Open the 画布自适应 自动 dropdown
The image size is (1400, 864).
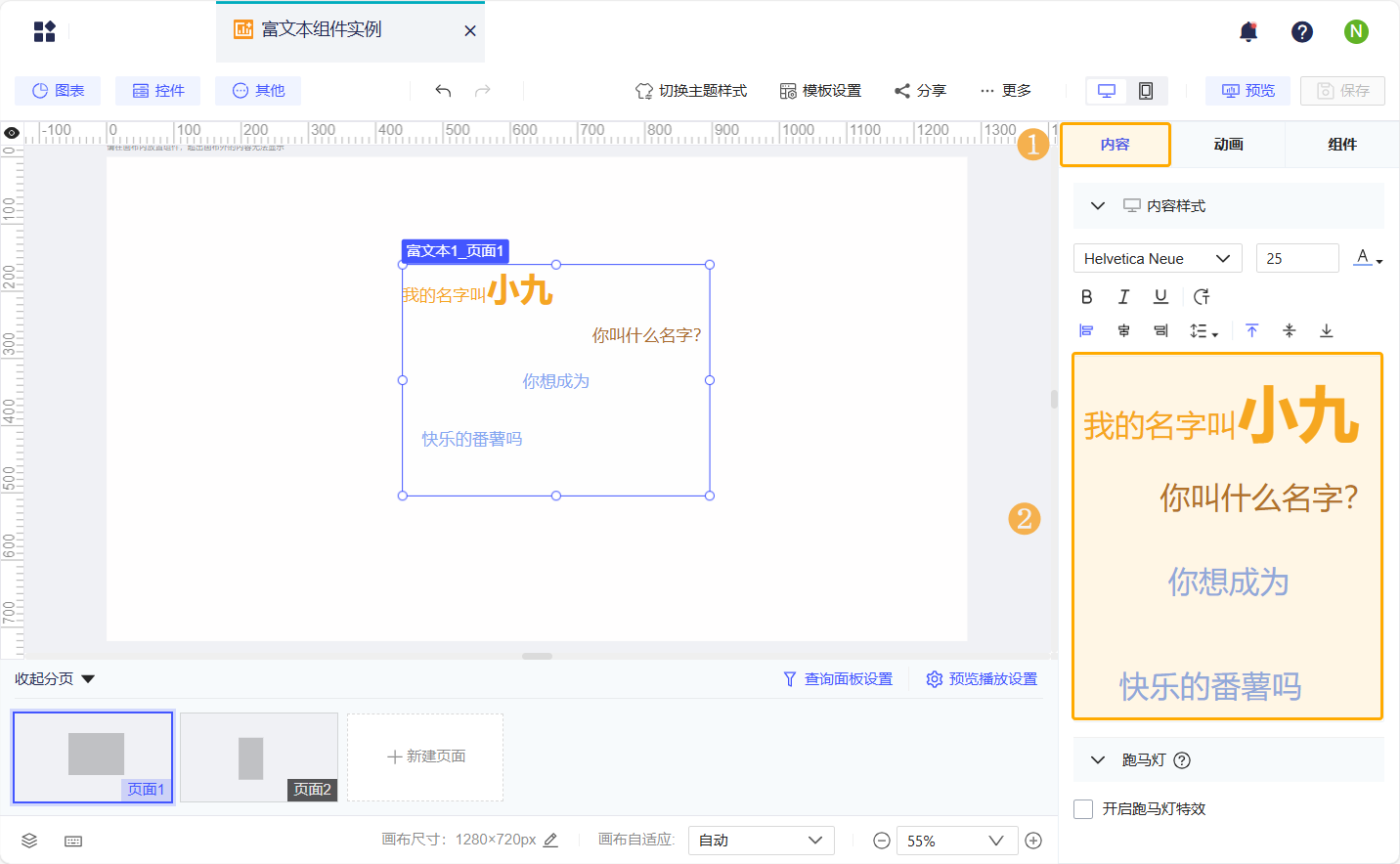click(761, 840)
